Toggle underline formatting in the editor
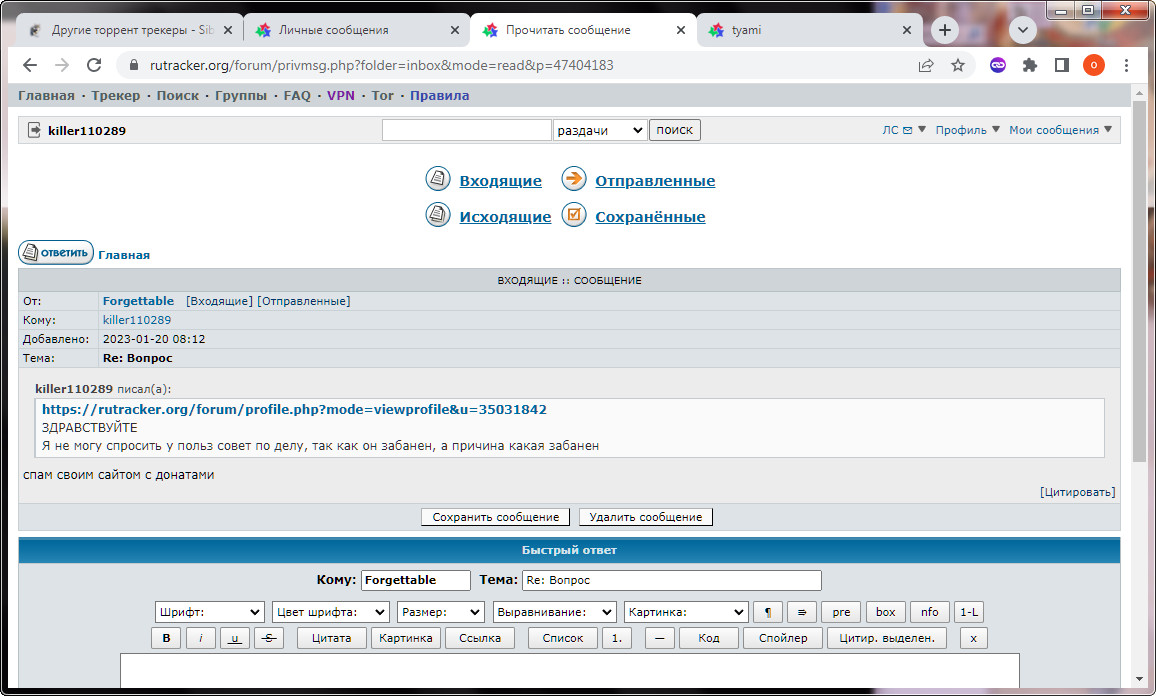 pyautogui.click(x=235, y=638)
